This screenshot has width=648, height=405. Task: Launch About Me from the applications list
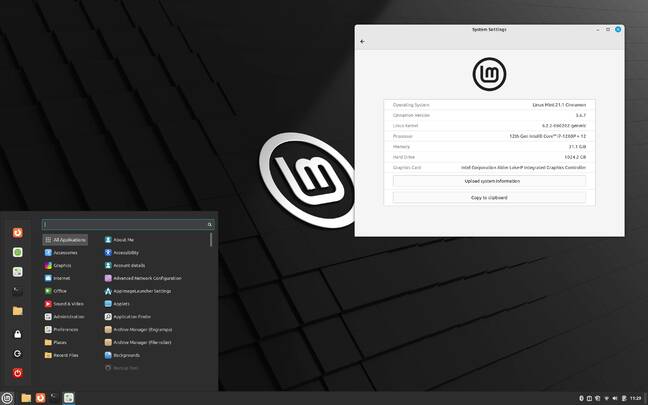pos(119,240)
